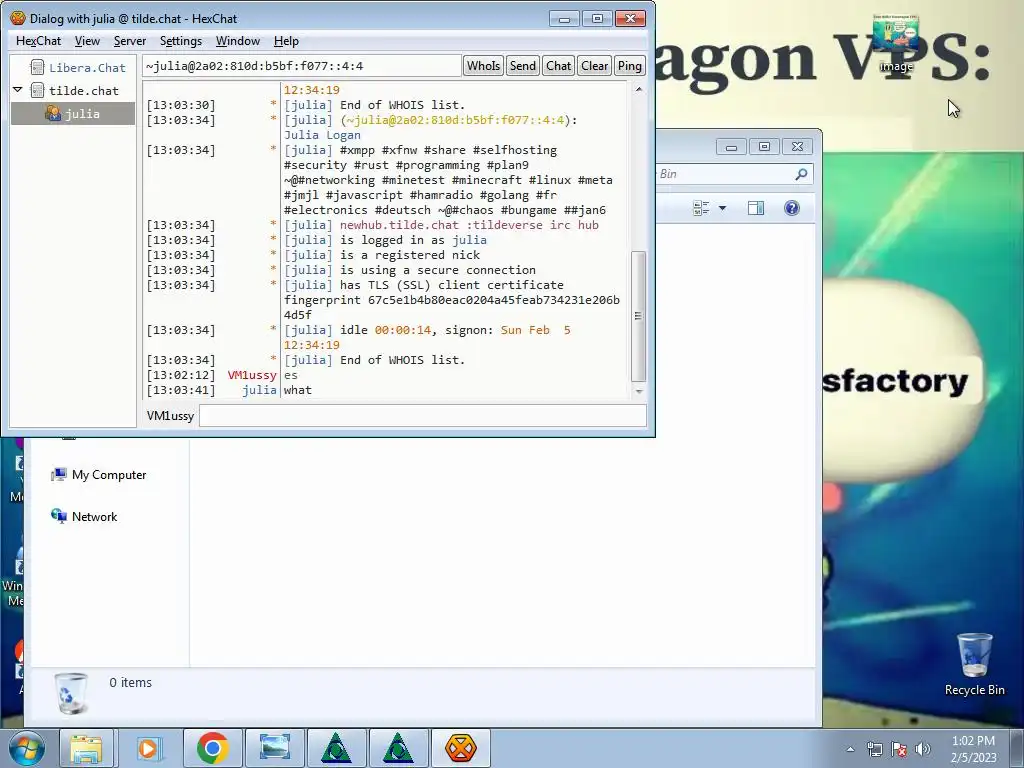
Task: Click the network tray icon
Action: (874, 749)
